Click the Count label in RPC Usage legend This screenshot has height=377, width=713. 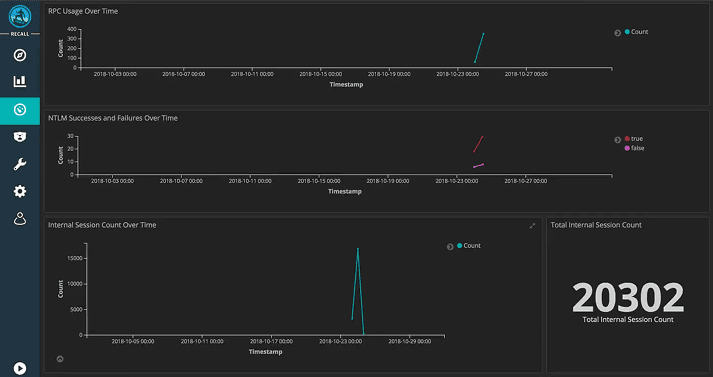pyautogui.click(x=640, y=32)
